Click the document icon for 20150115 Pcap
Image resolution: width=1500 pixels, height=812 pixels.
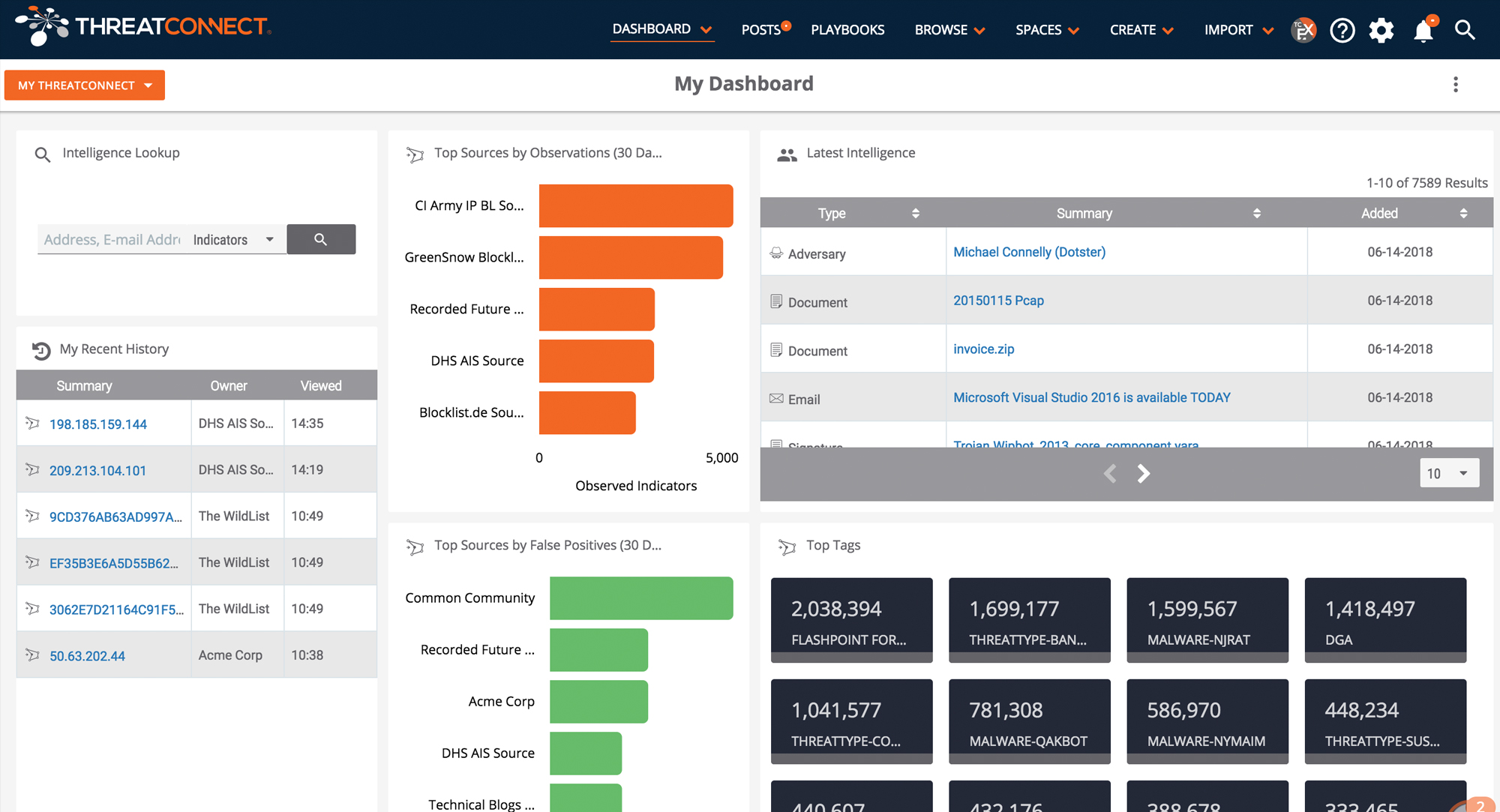pos(776,301)
